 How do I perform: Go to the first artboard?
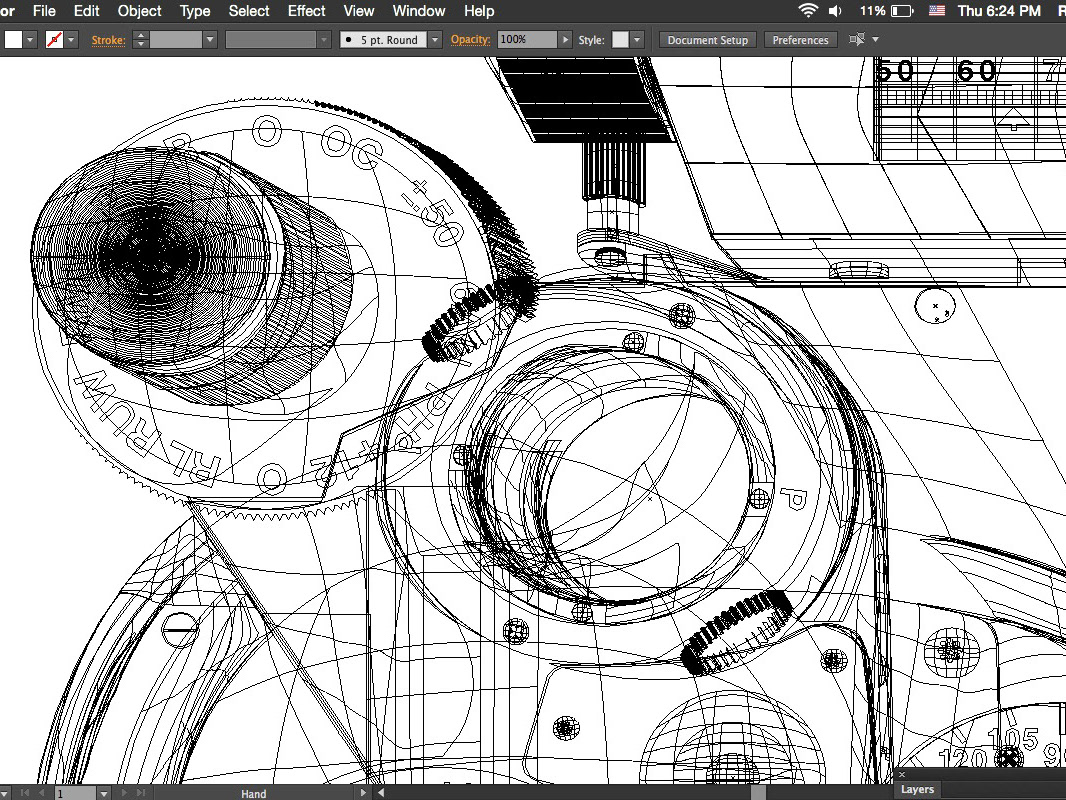click(24, 793)
